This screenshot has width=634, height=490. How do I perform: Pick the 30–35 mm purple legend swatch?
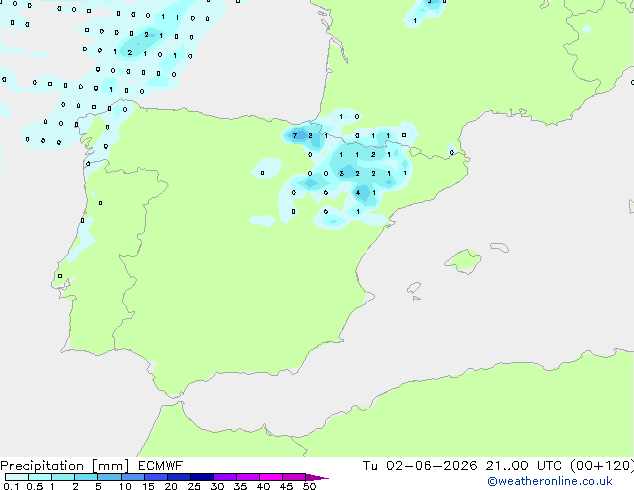click(x=224, y=477)
